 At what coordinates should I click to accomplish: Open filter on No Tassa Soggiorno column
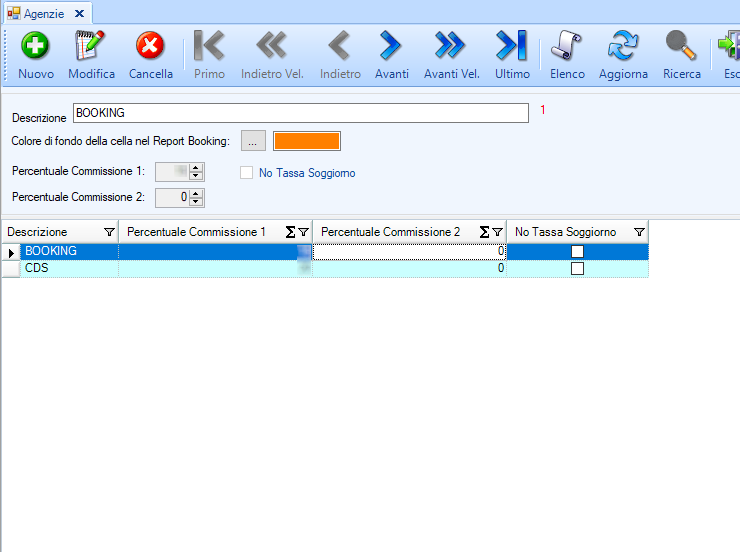click(639, 232)
